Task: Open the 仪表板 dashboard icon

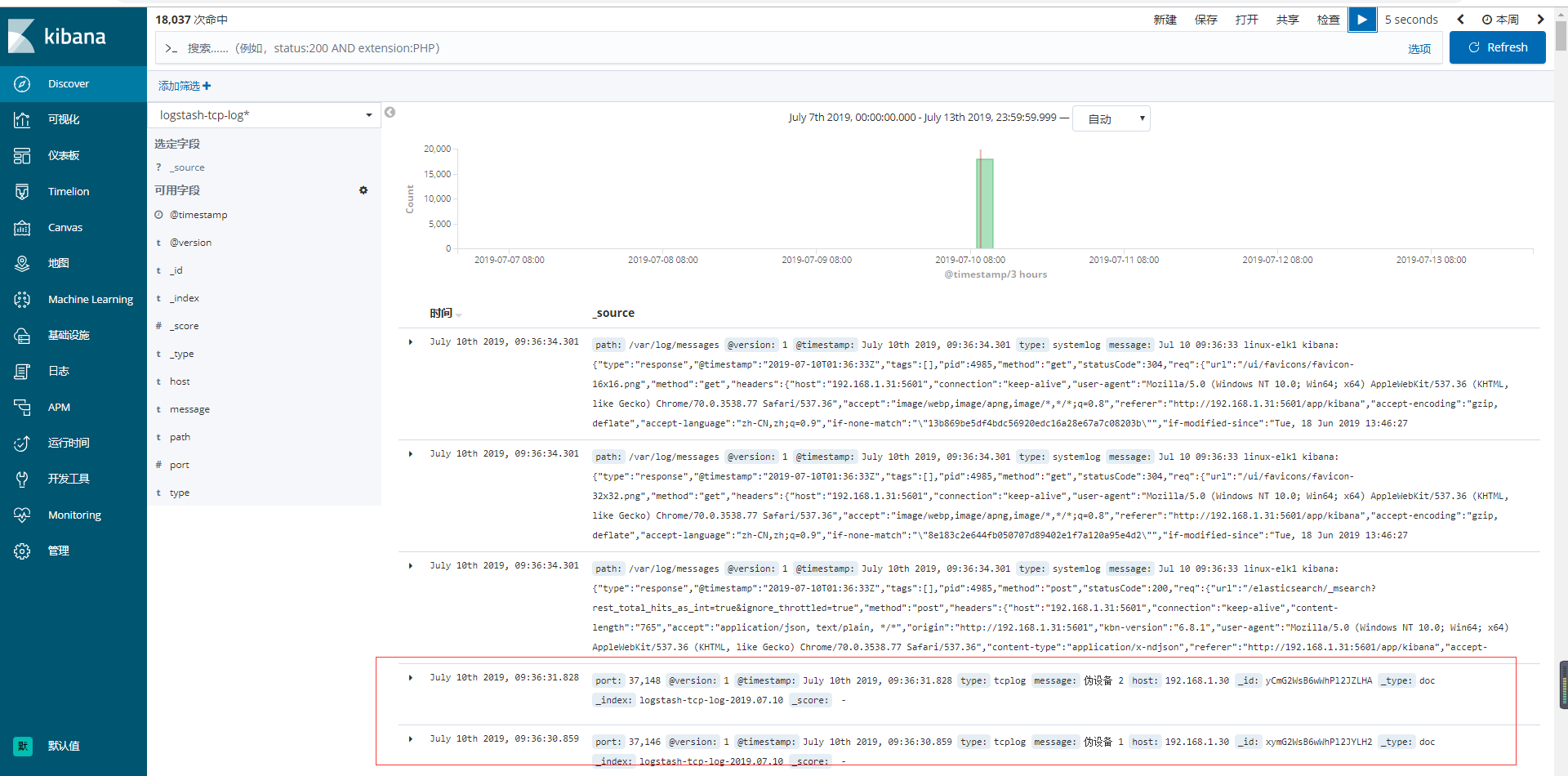Action: (22, 156)
